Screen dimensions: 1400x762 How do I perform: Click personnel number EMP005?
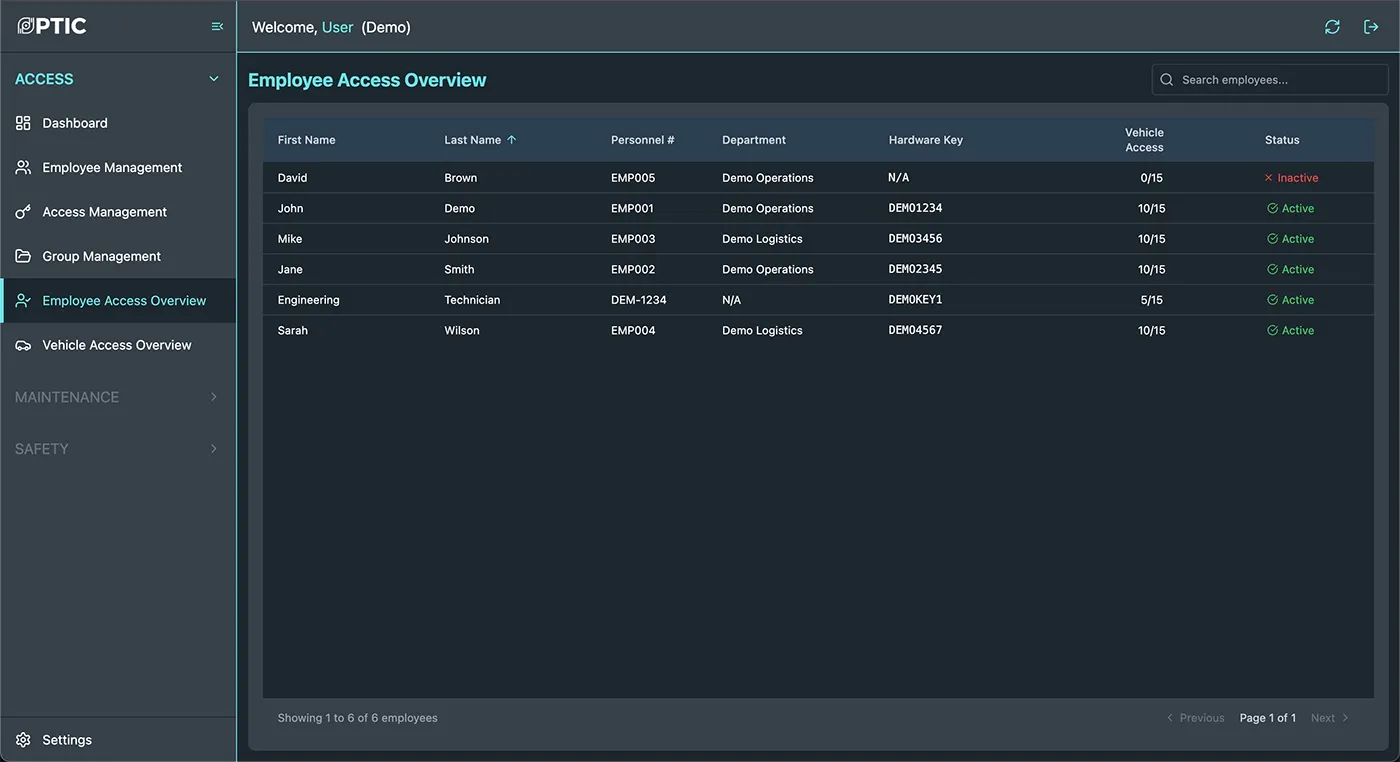633,178
